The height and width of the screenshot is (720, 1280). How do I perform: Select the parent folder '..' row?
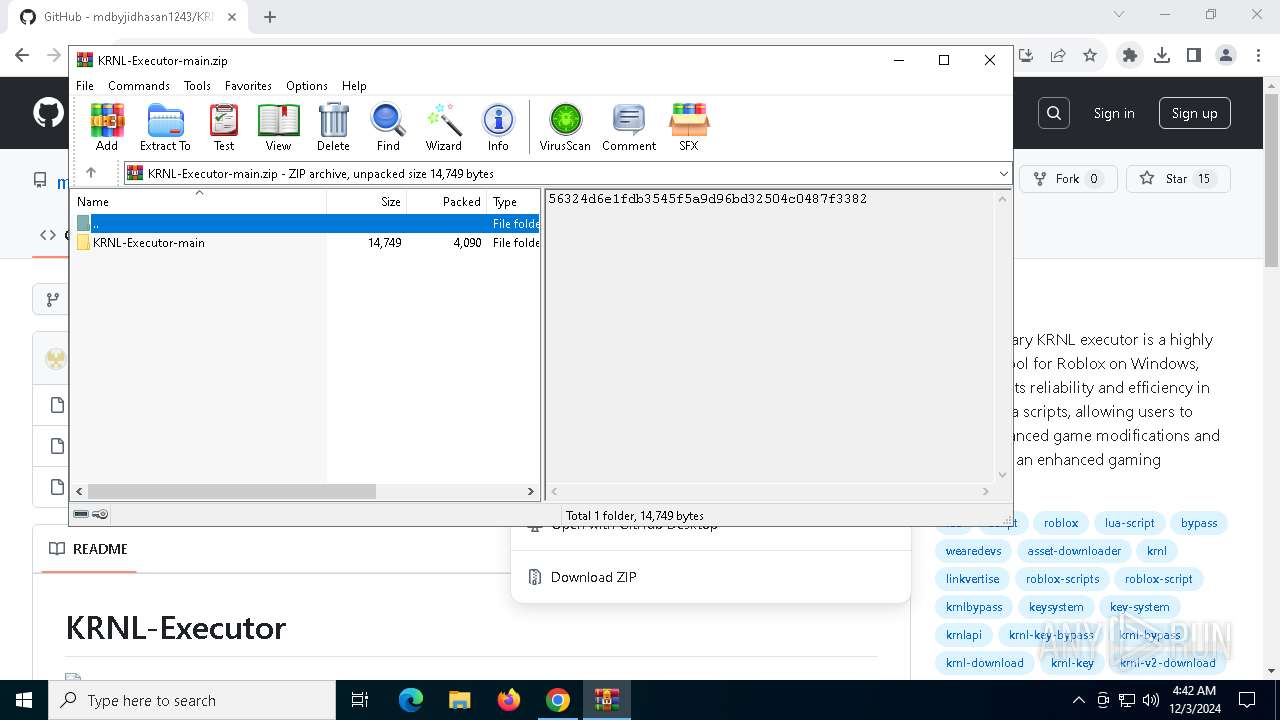(306, 224)
